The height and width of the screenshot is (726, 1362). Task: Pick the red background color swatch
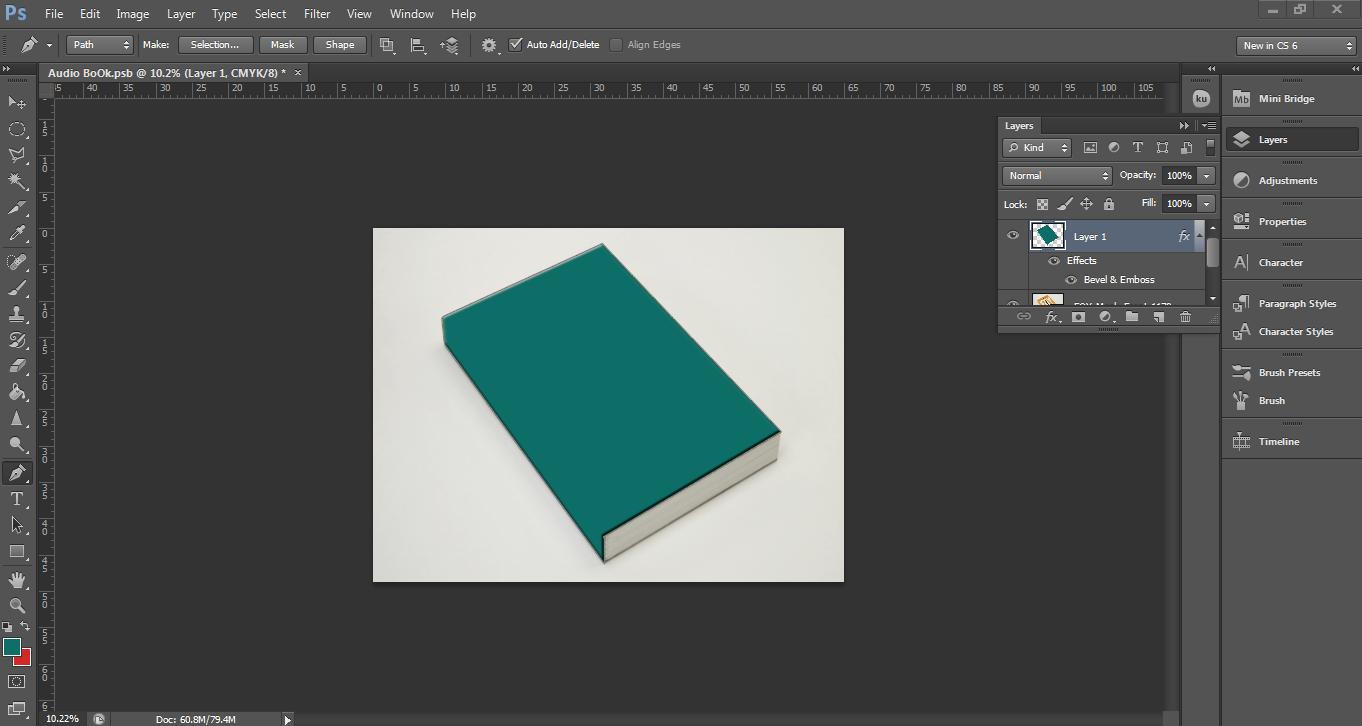pyautogui.click(x=25, y=660)
